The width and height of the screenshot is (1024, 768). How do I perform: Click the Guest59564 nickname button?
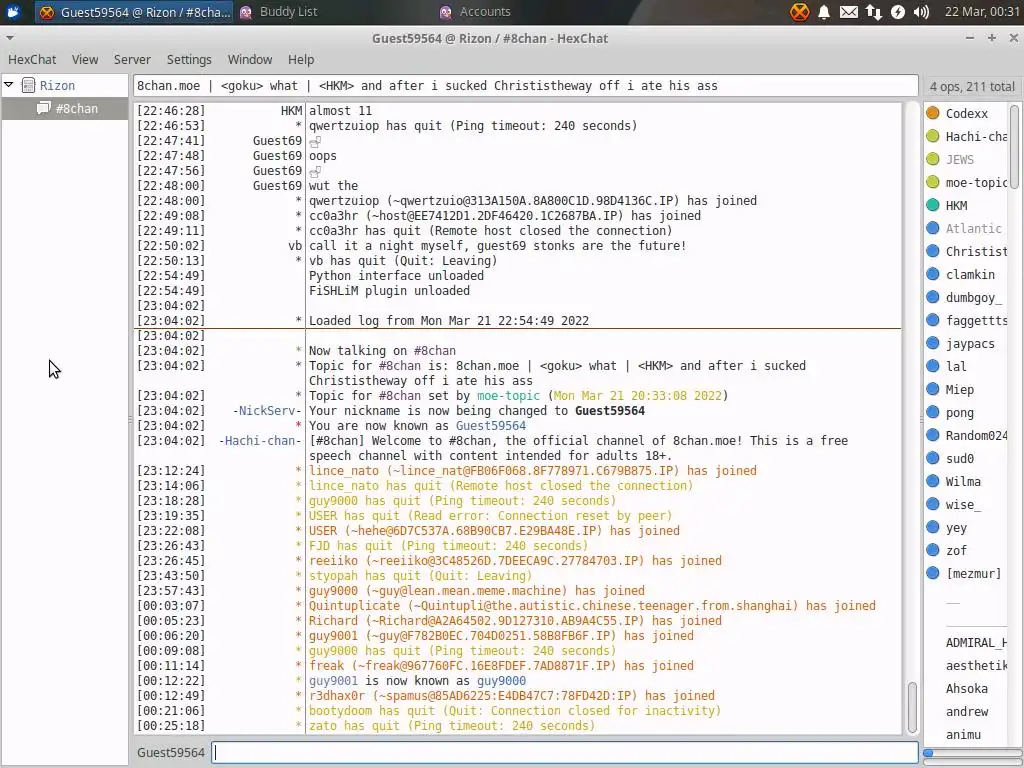[x=170, y=752]
